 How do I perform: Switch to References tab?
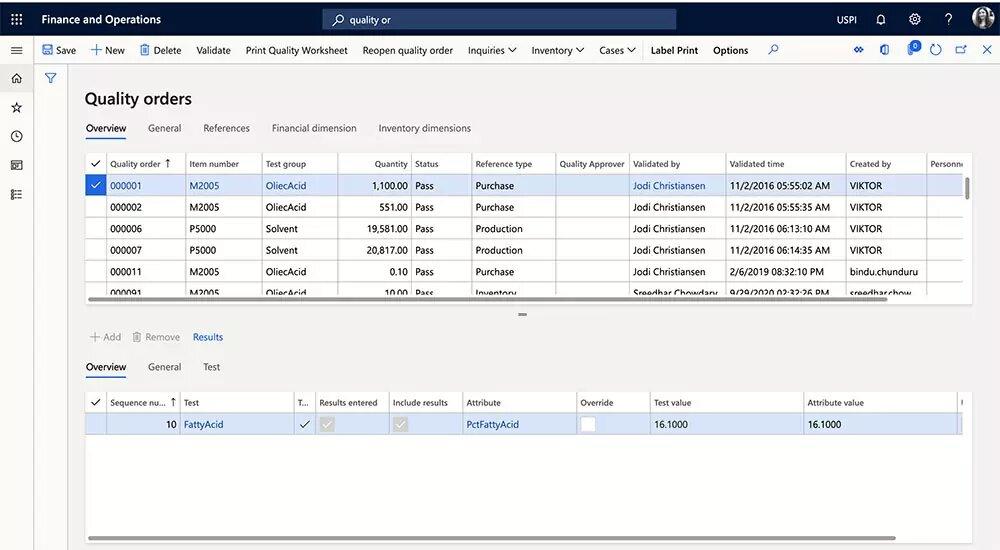click(226, 128)
